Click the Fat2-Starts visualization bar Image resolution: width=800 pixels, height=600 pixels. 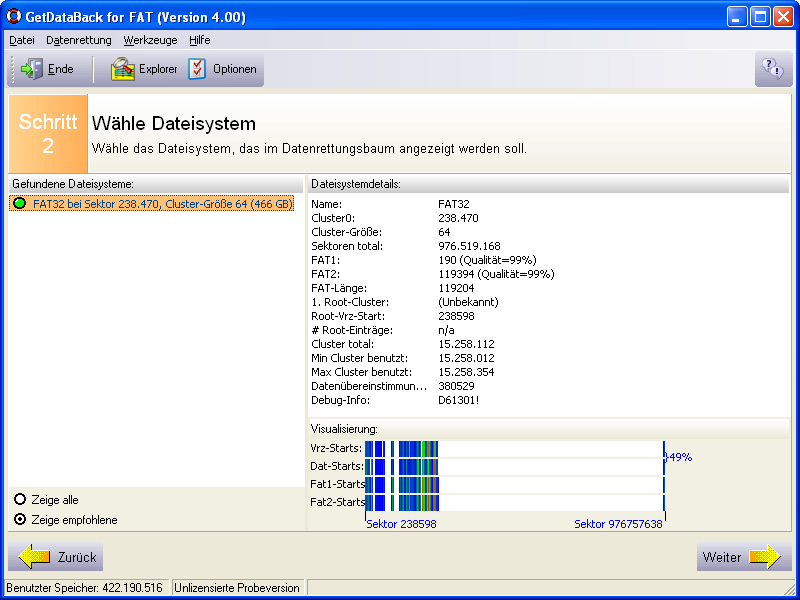514,503
